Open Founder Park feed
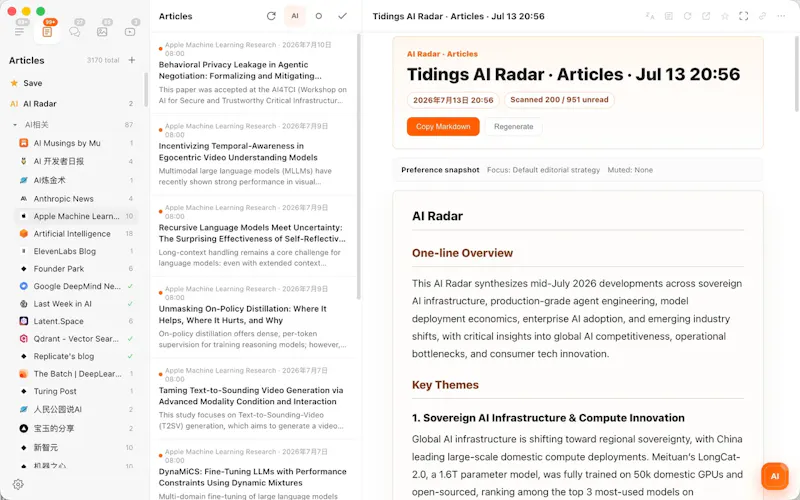This screenshot has width=800, height=500. pyautogui.click(x=76, y=268)
